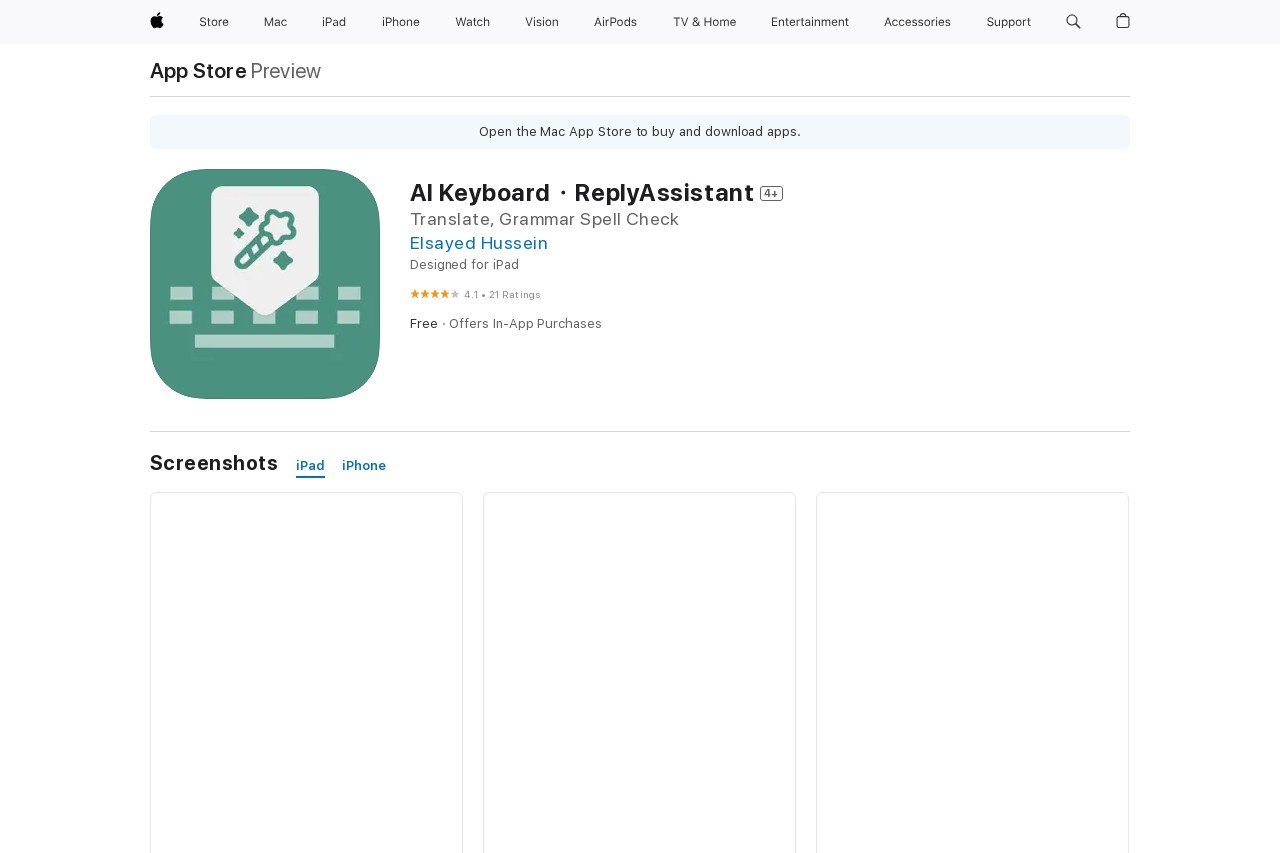1280x853 pixels.
Task: Open the AirPods menu
Action: (615, 22)
